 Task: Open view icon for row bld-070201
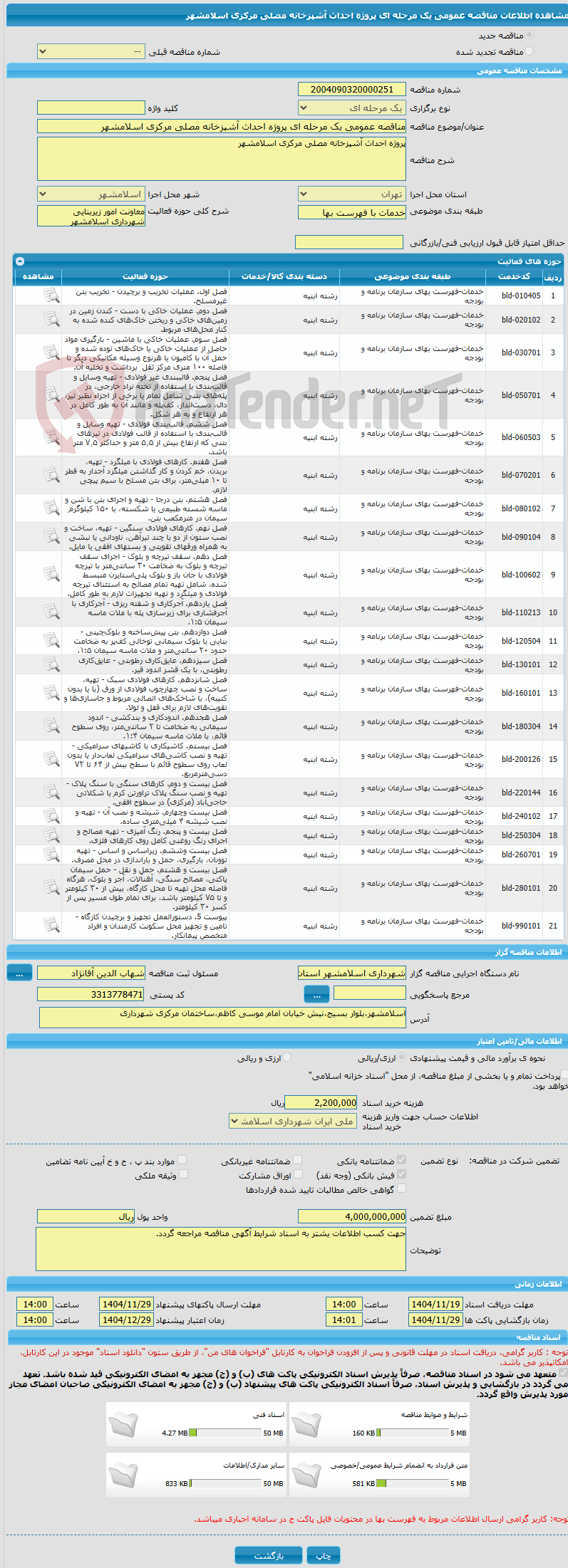pos(51,475)
